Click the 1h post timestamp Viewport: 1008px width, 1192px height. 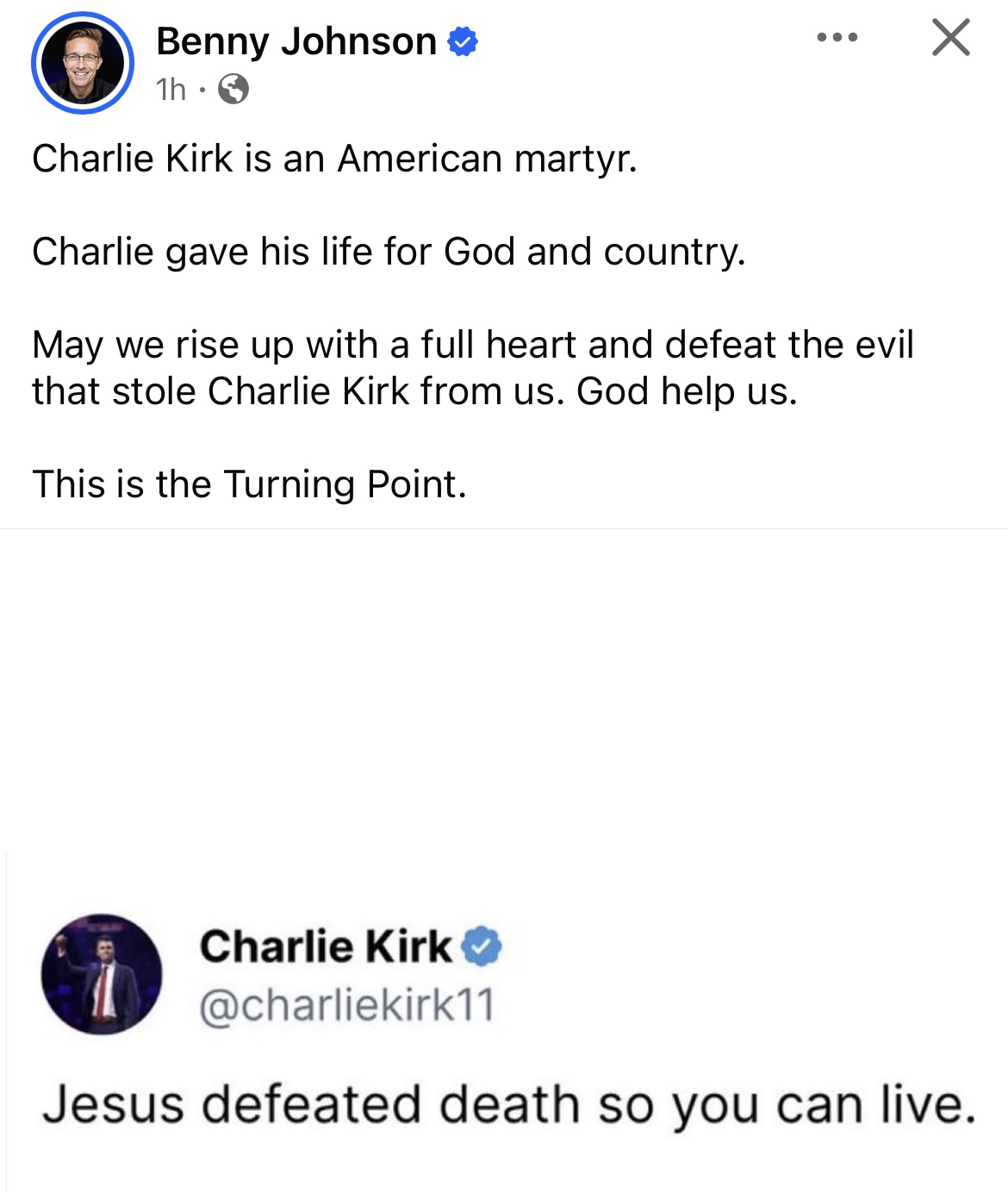tap(171, 89)
